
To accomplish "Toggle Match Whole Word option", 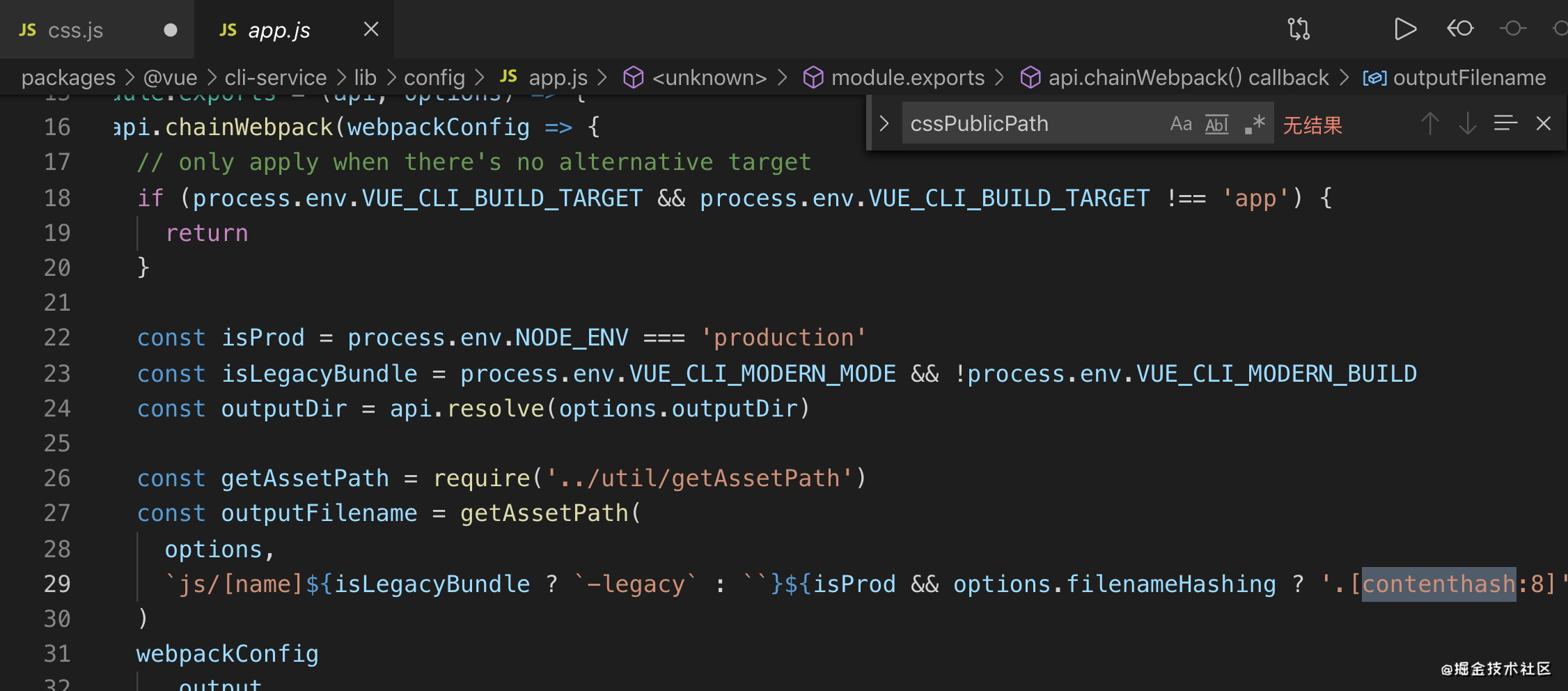I will pos(1217,124).
